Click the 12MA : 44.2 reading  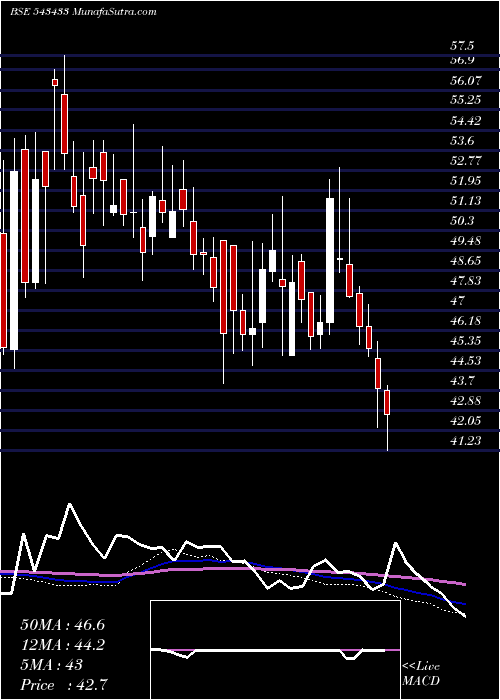pyautogui.click(x=62, y=645)
